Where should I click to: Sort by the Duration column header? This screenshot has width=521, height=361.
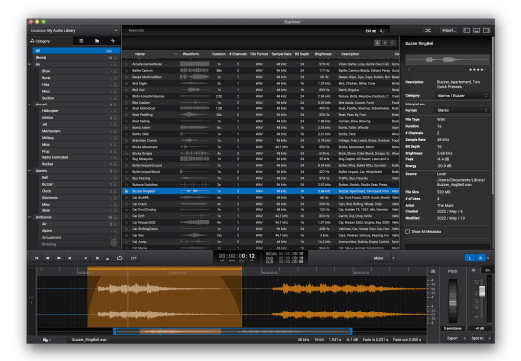coord(219,54)
